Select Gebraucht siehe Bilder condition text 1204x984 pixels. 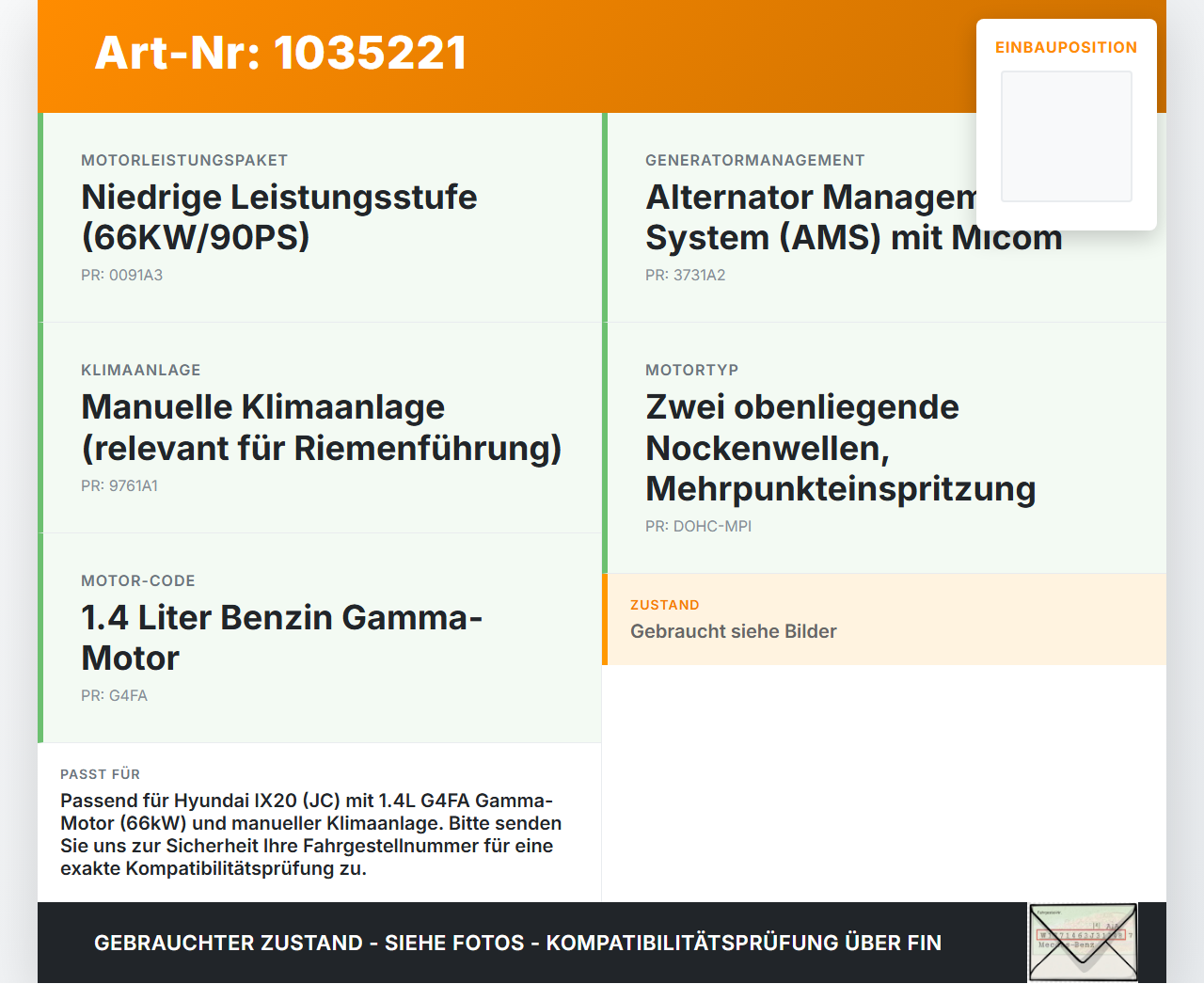(x=734, y=631)
